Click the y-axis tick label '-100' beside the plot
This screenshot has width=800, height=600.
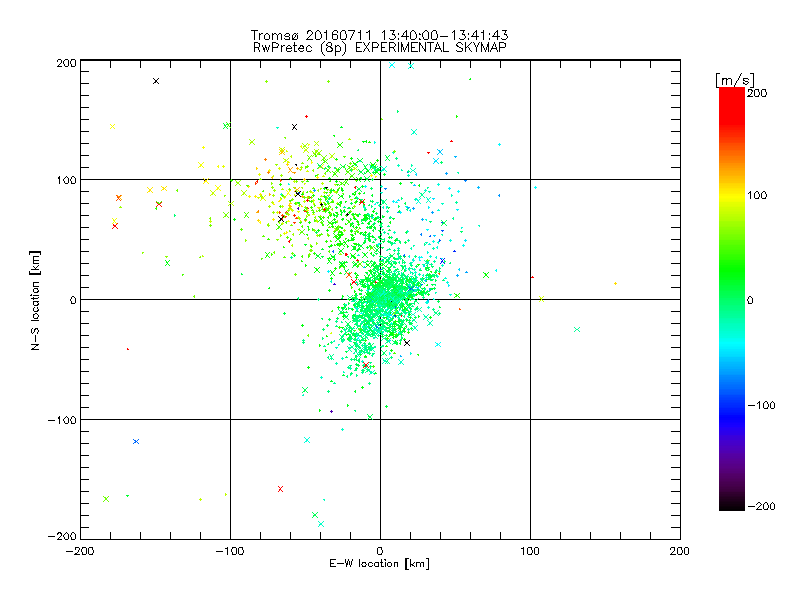tap(62, 420)
